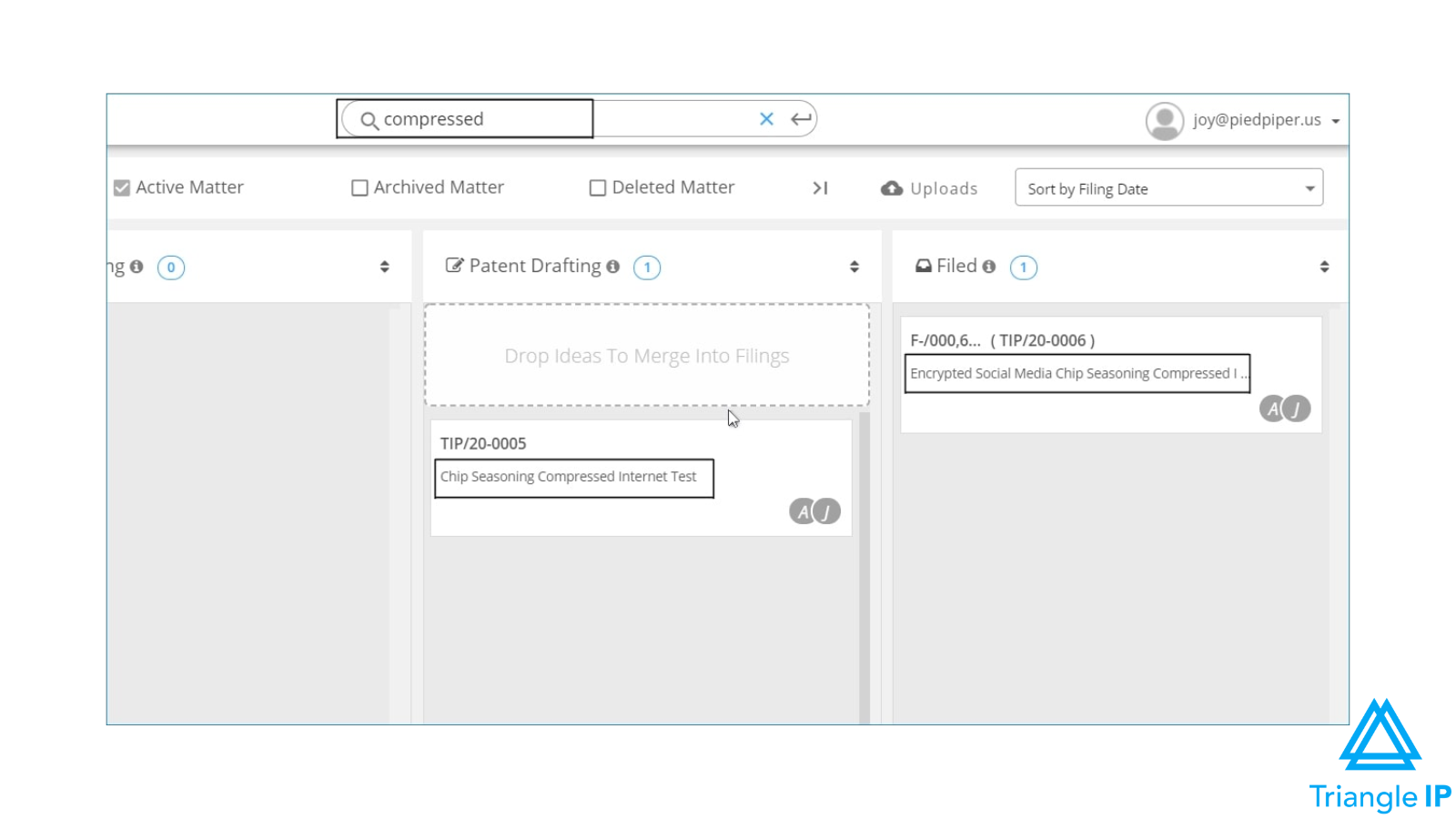Enable the Archived Matter checkbox
The height and width of the screenshot is (819, 1456).
(359, 187)
